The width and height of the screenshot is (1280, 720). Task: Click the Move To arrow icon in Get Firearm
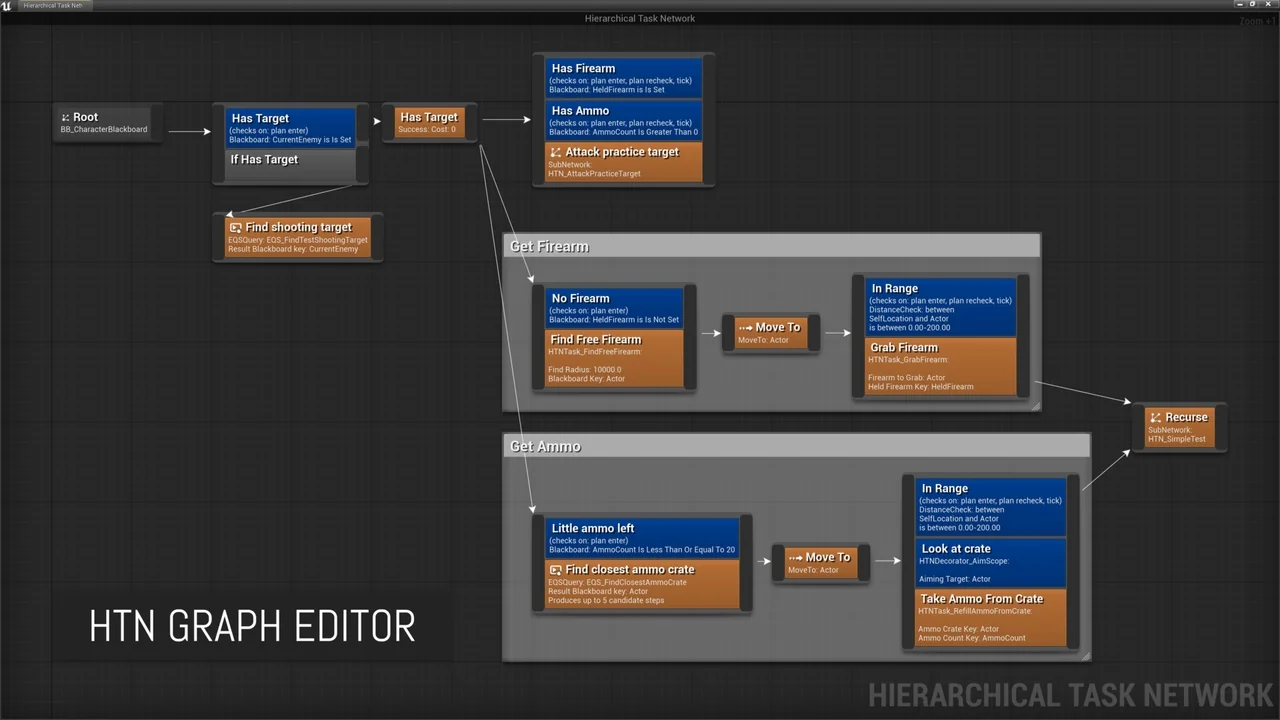tap(745, 328)
